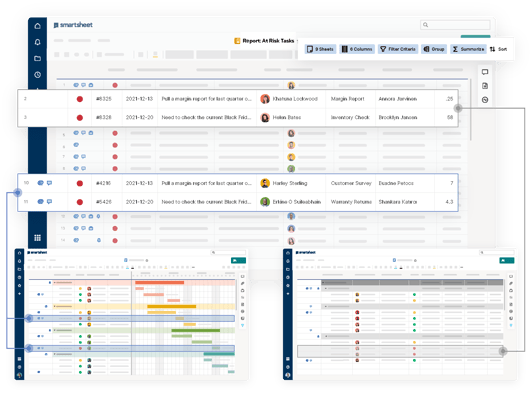Select the "Margin Report" cell
Viewport: 531px width, 396px height.
pos(350,99)
